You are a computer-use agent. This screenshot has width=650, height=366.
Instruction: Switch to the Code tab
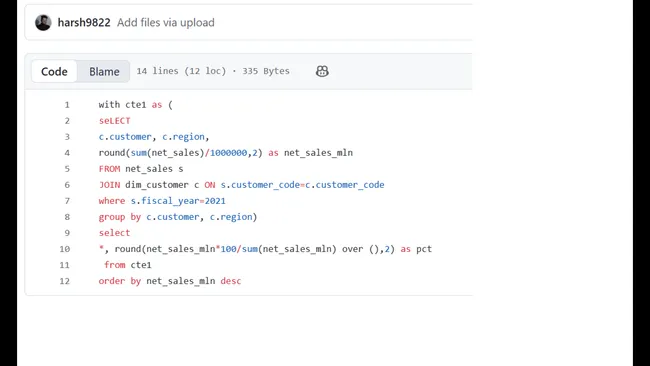pos(54,71)
